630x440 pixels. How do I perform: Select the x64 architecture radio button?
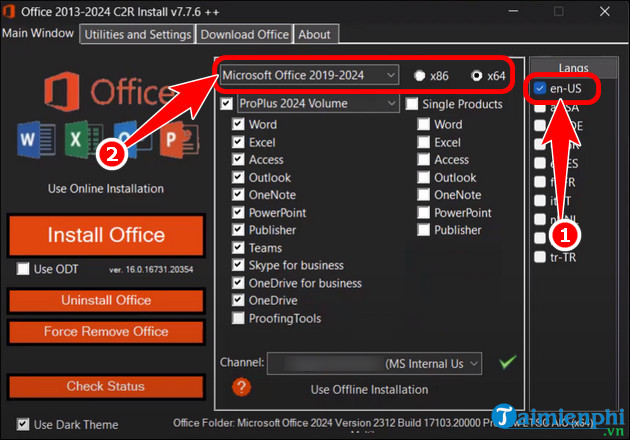coord(477,76)
